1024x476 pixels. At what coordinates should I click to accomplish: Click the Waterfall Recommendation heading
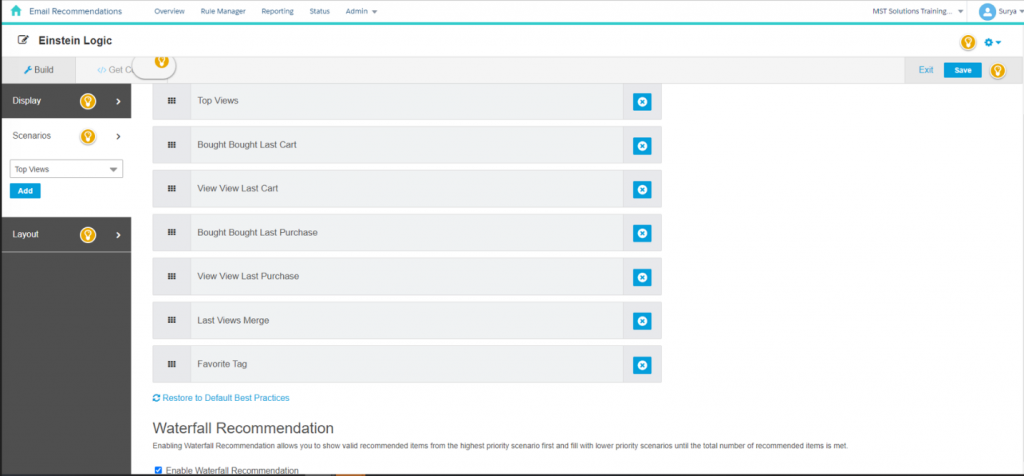coord(243,428)
